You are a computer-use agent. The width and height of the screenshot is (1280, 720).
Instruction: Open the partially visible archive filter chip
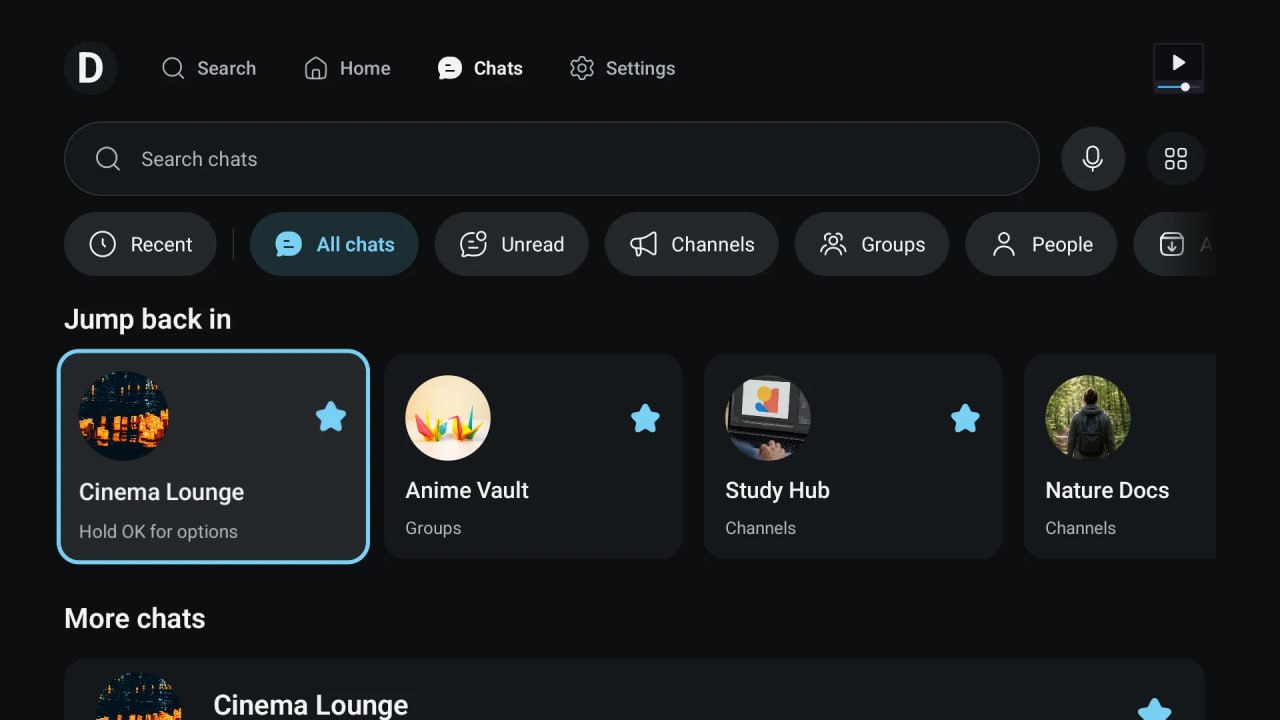(1175, 244)
